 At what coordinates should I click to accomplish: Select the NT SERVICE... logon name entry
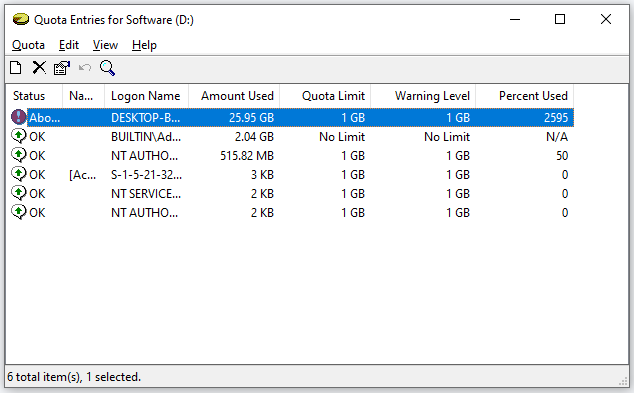coord(146,194)
